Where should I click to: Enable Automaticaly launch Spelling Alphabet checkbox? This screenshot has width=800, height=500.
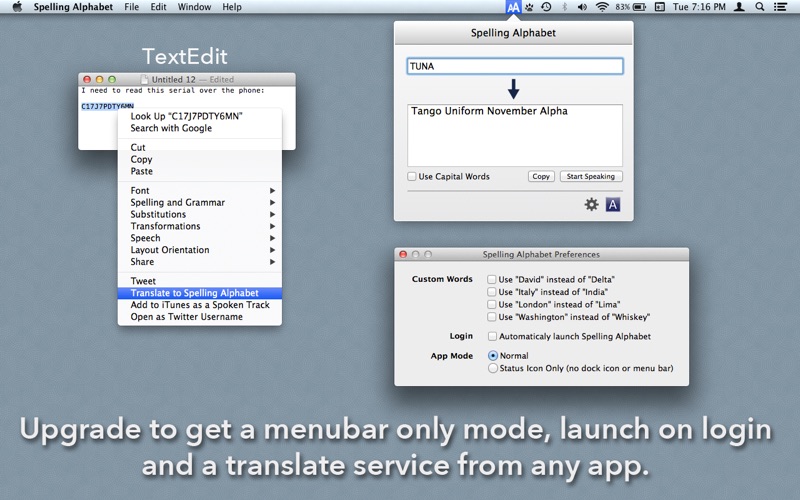(x=492, y=336)
